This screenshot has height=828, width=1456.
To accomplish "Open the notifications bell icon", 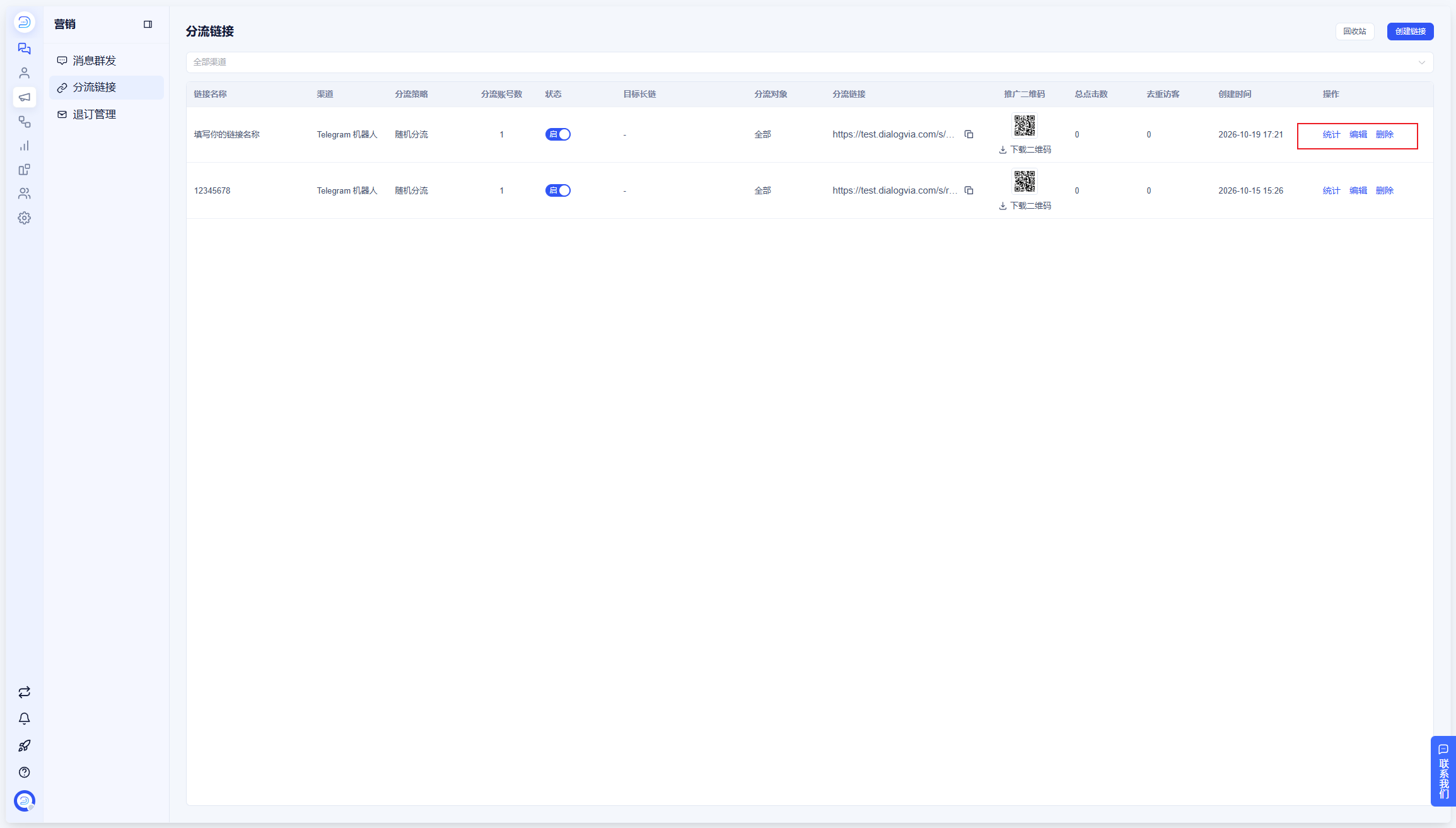I will coord(24,719).
